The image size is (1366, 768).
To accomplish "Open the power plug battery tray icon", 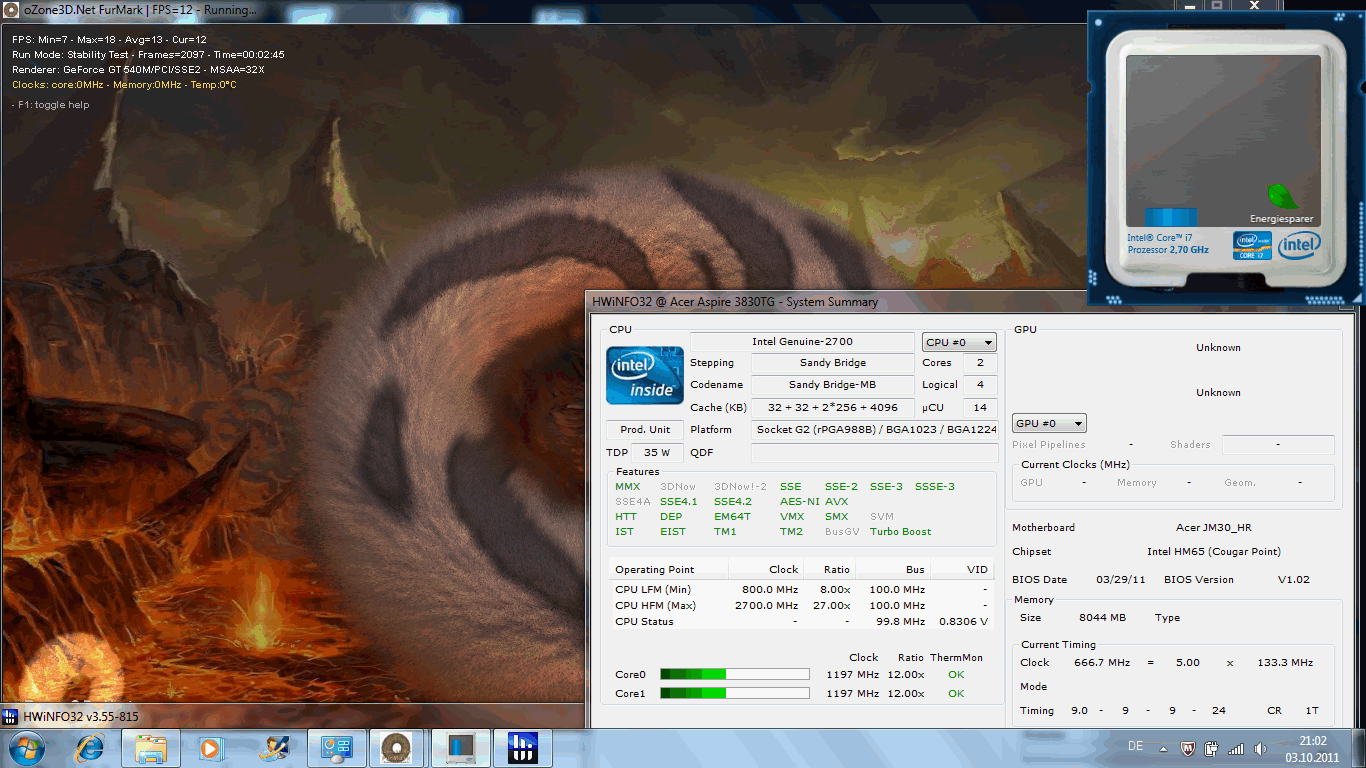I will tap(1212, 748).
